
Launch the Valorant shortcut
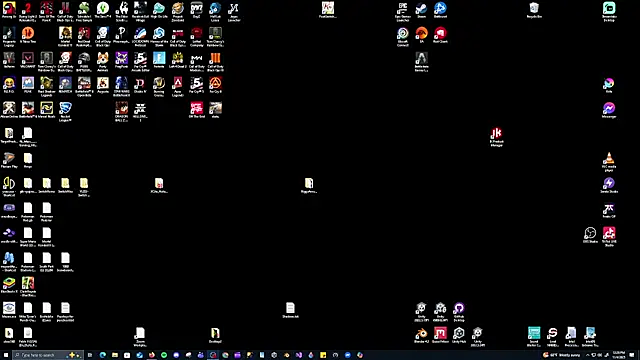(28, 60)
